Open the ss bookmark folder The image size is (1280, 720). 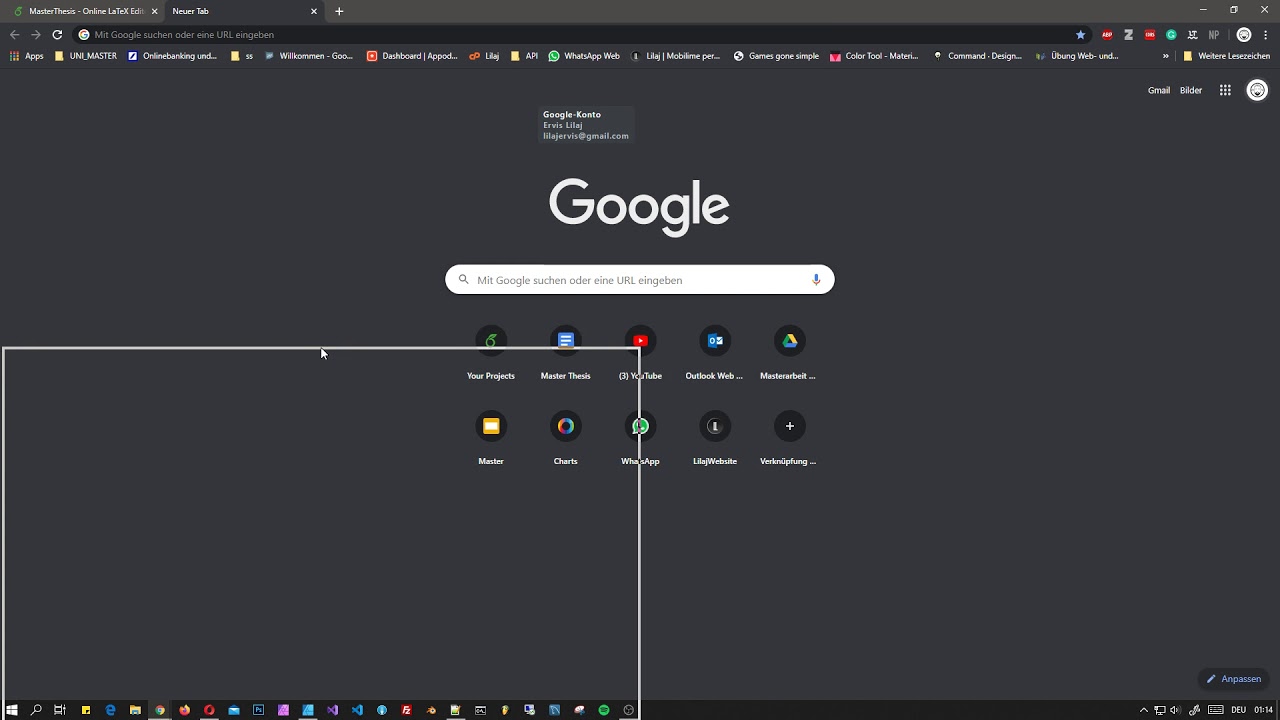242,56
